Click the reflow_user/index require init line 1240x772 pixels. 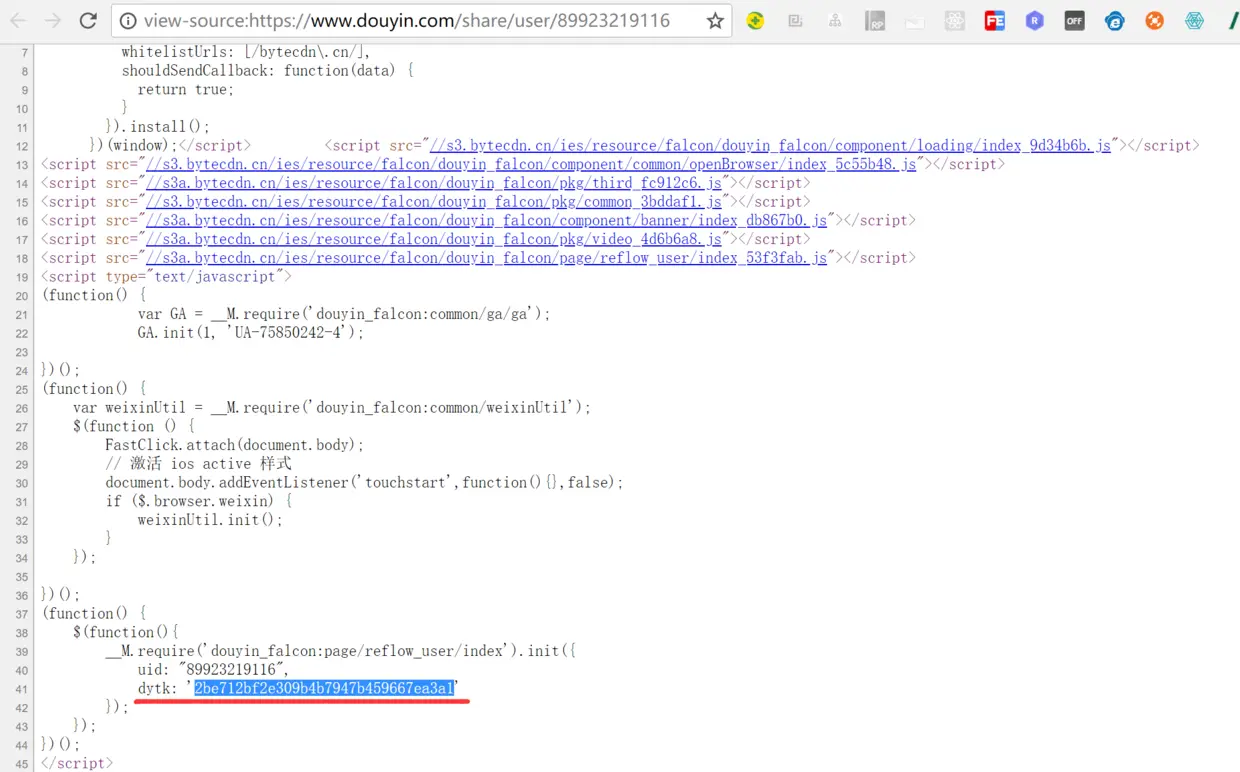tap(340, 651)
